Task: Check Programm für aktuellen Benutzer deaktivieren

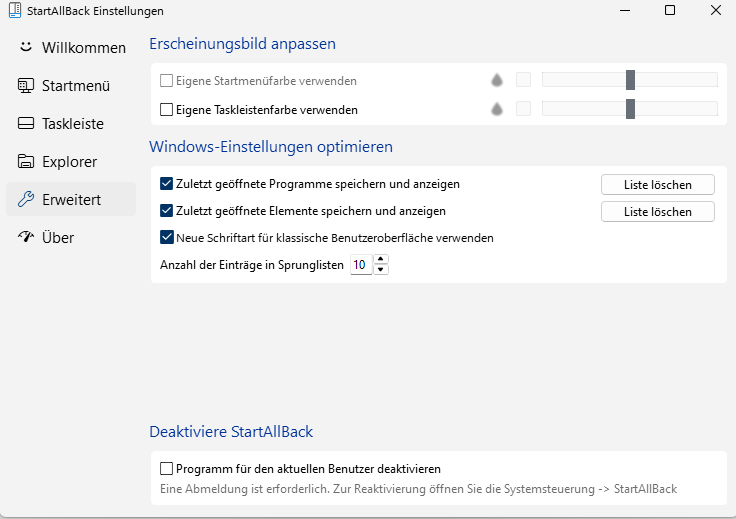Action: tap(167, 468)
